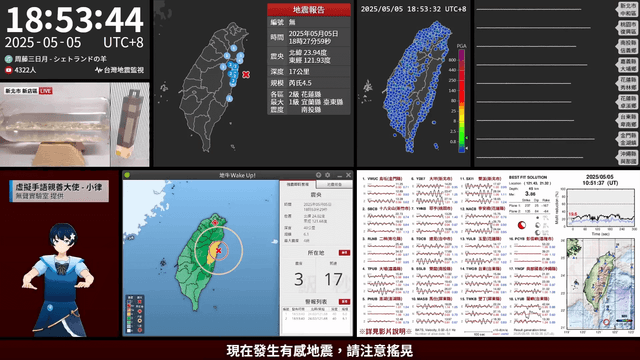Click the PGA color scale bar
640x360 pixels.
click(461, 101)
